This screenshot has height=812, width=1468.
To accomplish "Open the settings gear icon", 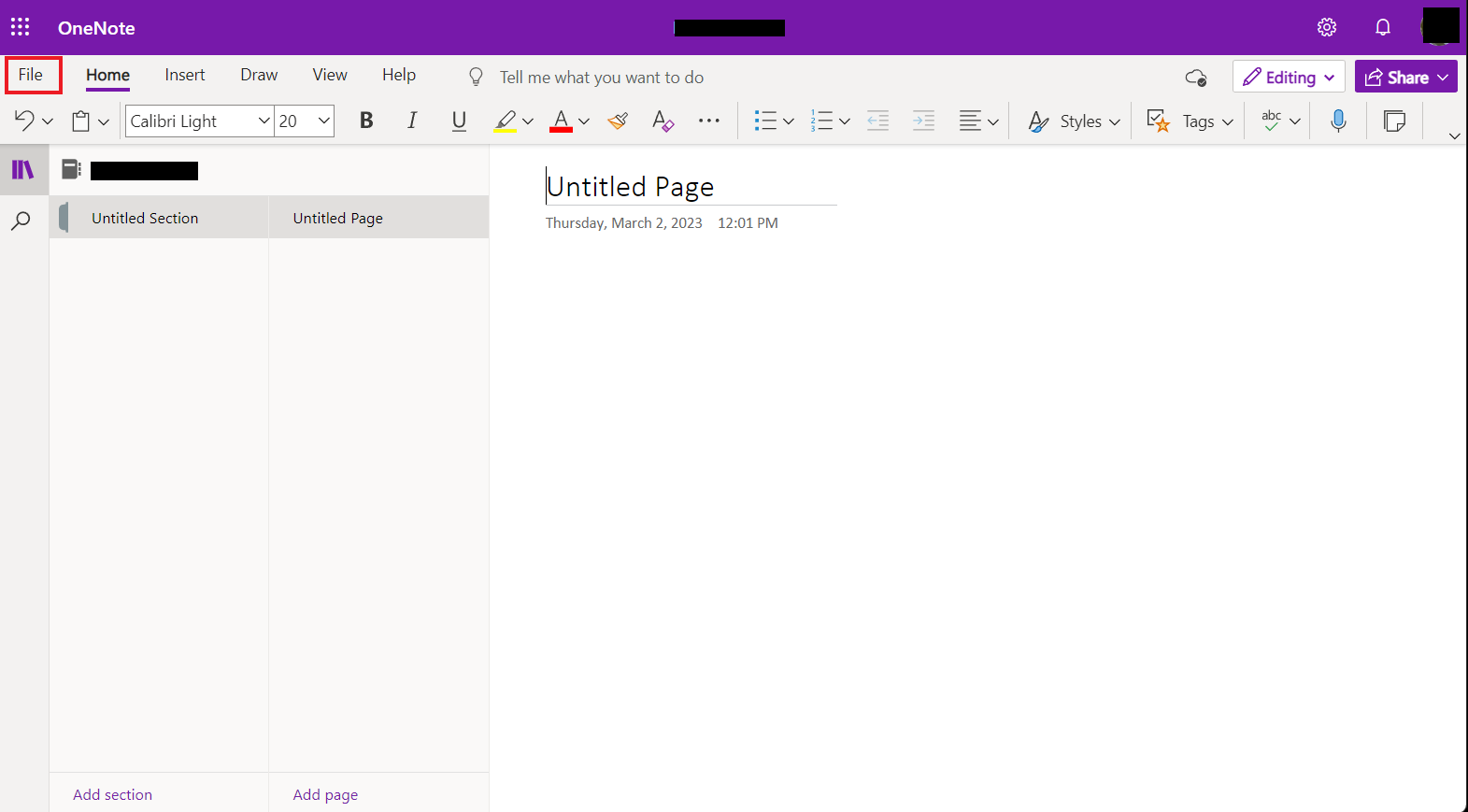I will [x=1327, y=27].
